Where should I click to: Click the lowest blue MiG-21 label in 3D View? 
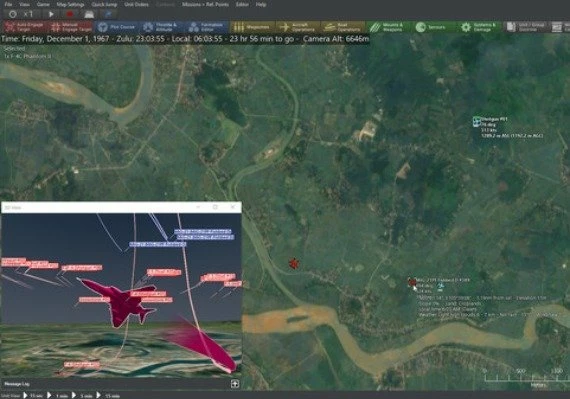tap(158, 245)
